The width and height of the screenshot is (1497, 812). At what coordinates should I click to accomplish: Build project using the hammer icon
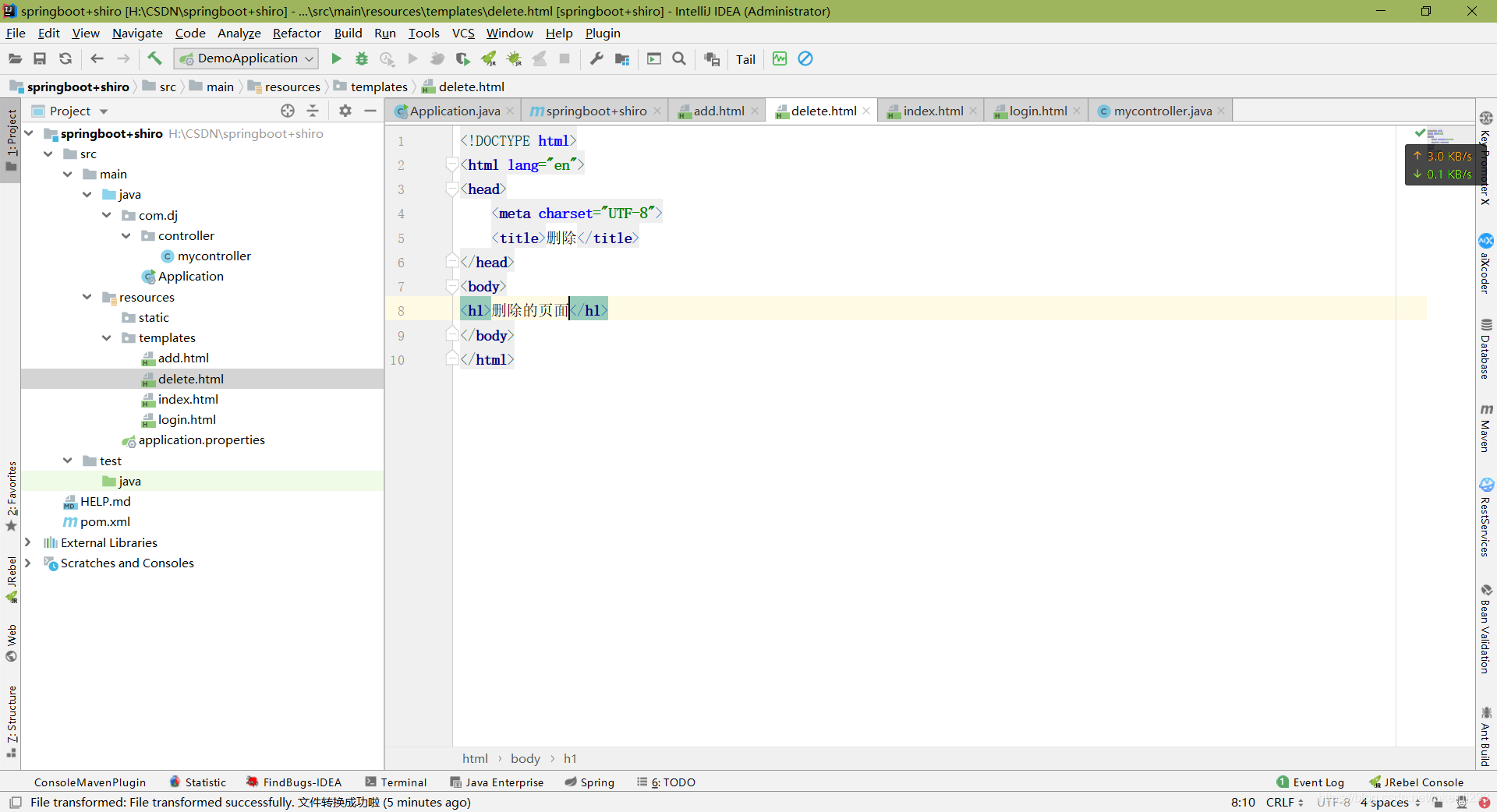154,58
